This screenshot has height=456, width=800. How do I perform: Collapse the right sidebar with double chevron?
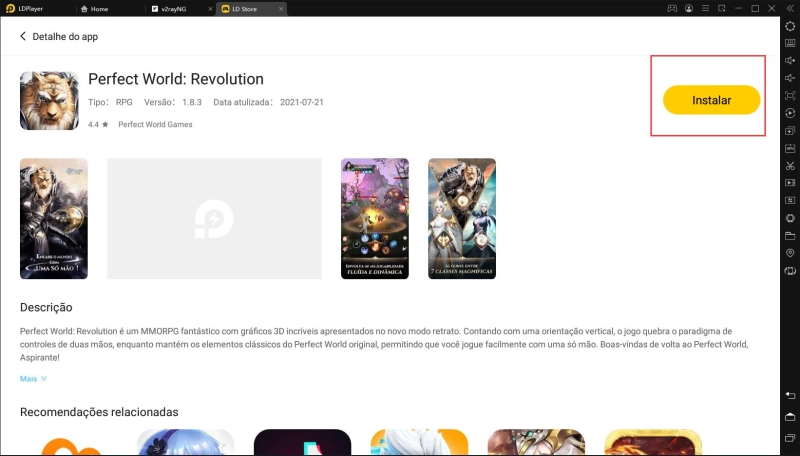(x=790, y=9)
